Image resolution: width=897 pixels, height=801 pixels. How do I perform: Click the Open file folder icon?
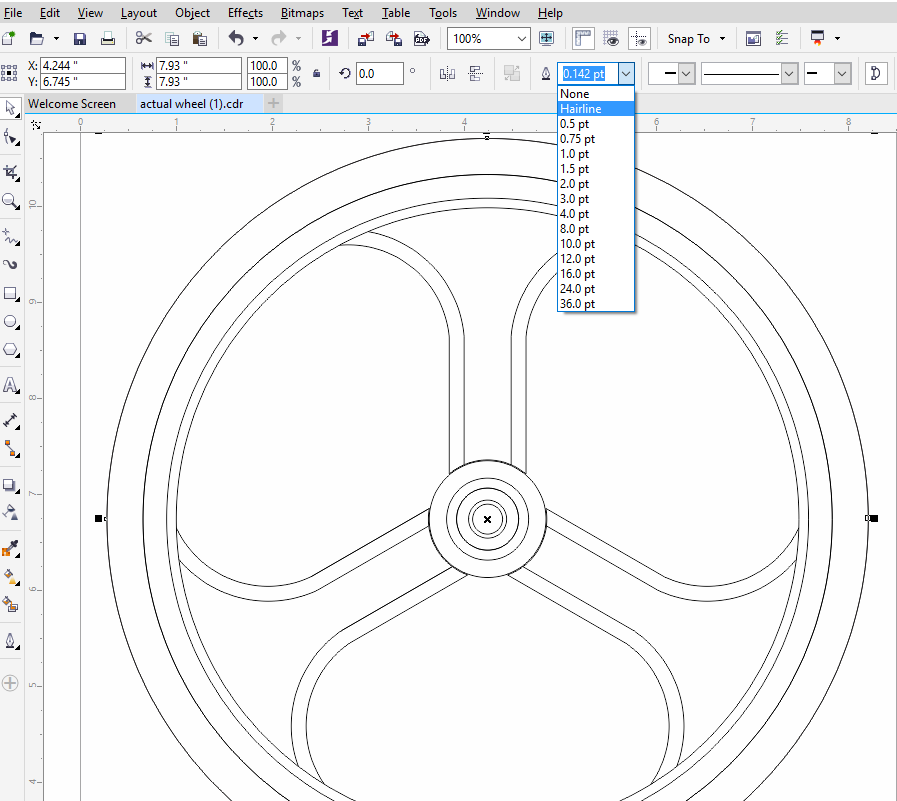[x=37, y=39]
